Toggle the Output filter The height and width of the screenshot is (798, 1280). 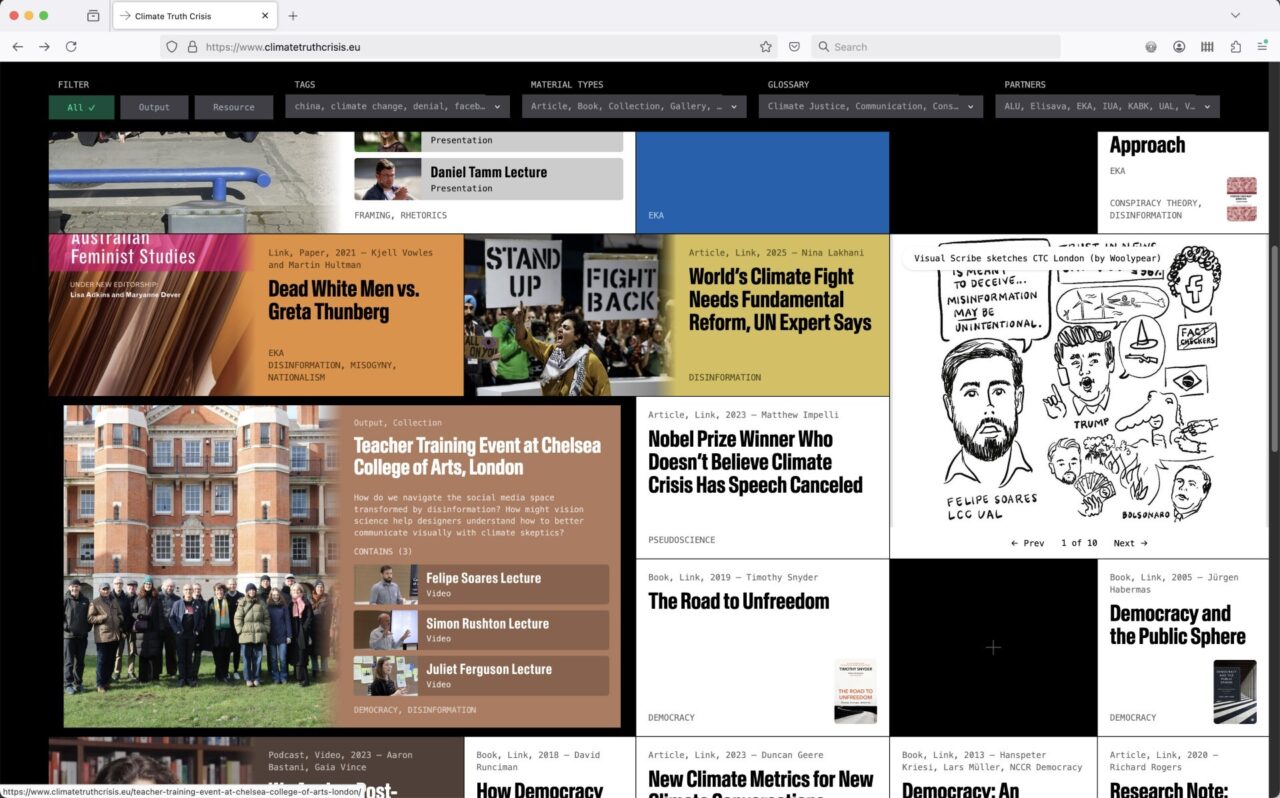(x=154, y=107)
